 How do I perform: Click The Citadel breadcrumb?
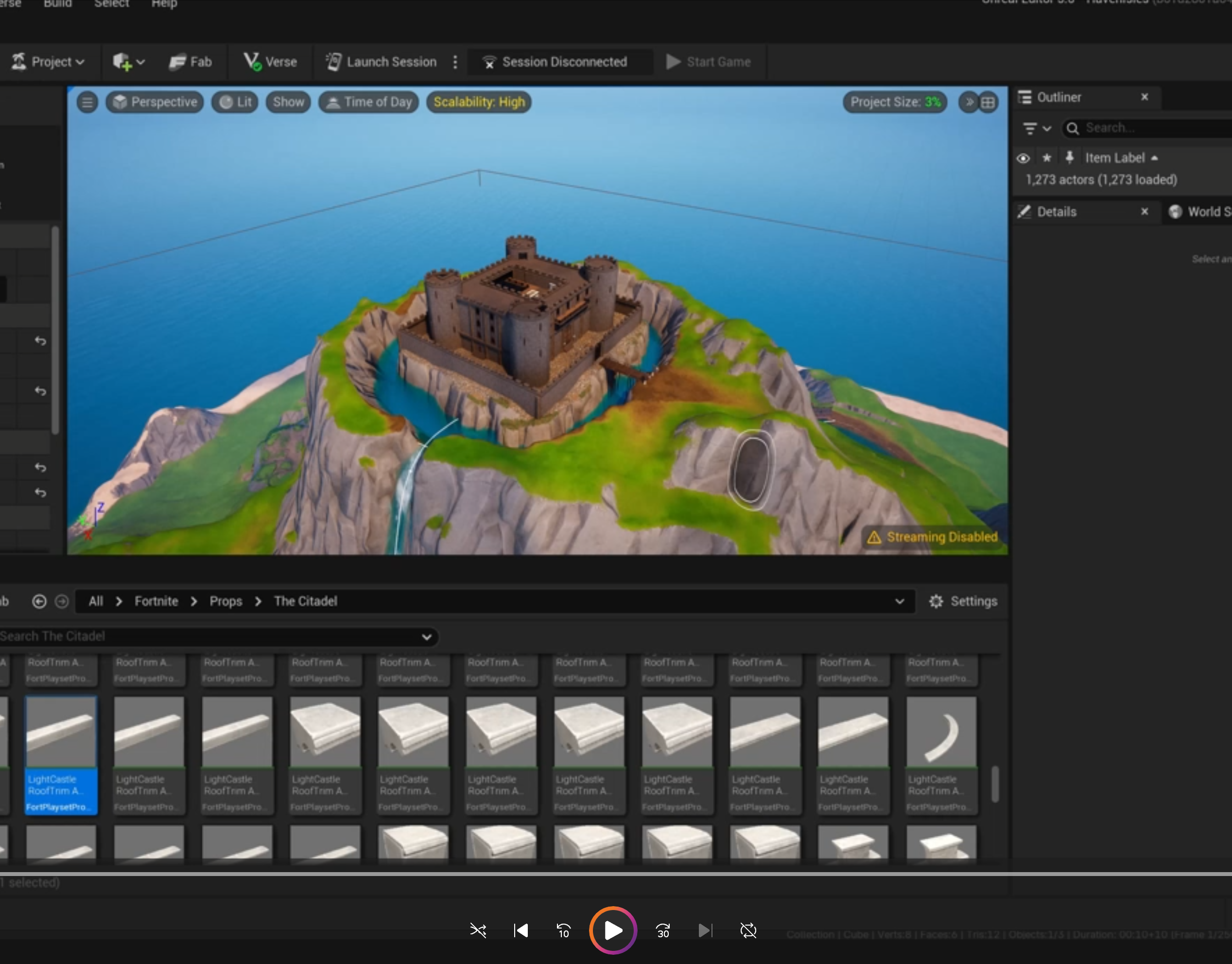click(x=306, y=602)
